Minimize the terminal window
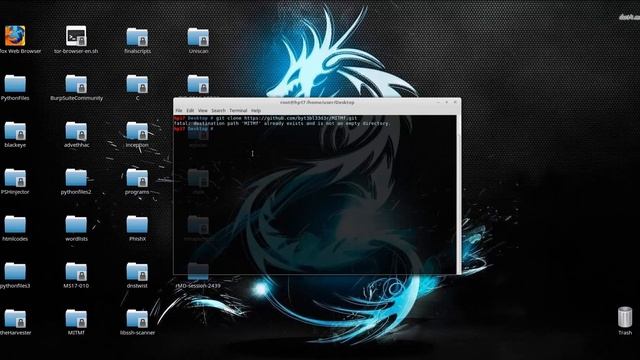The width and height of the screenshot is (640, 360). click(438, 102)
